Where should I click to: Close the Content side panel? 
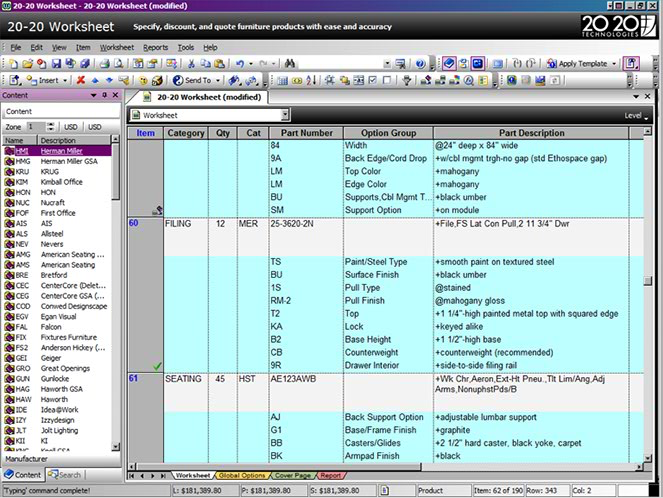coord(115,95)
